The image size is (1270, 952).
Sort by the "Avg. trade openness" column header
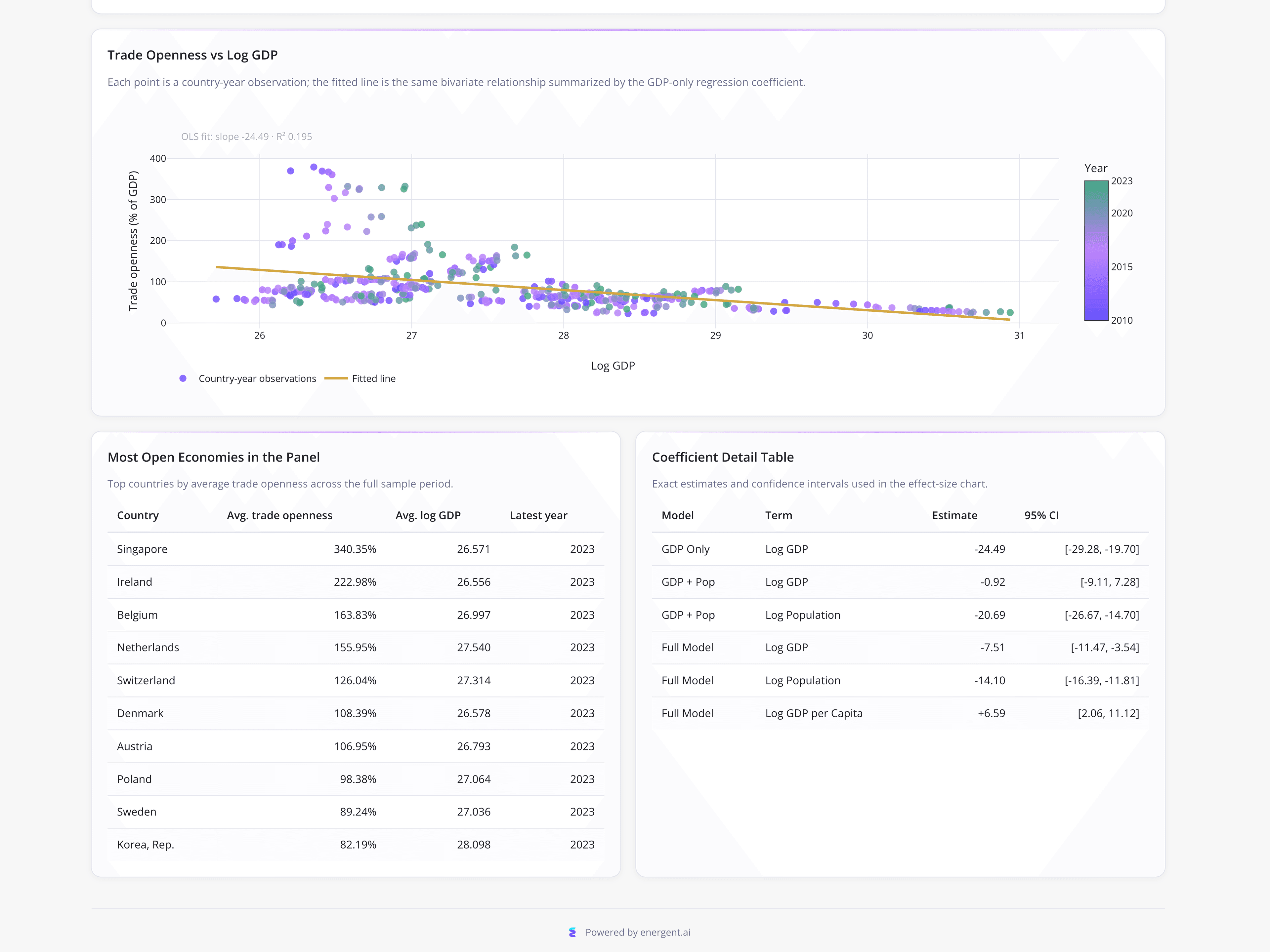[x=279, y=515]
